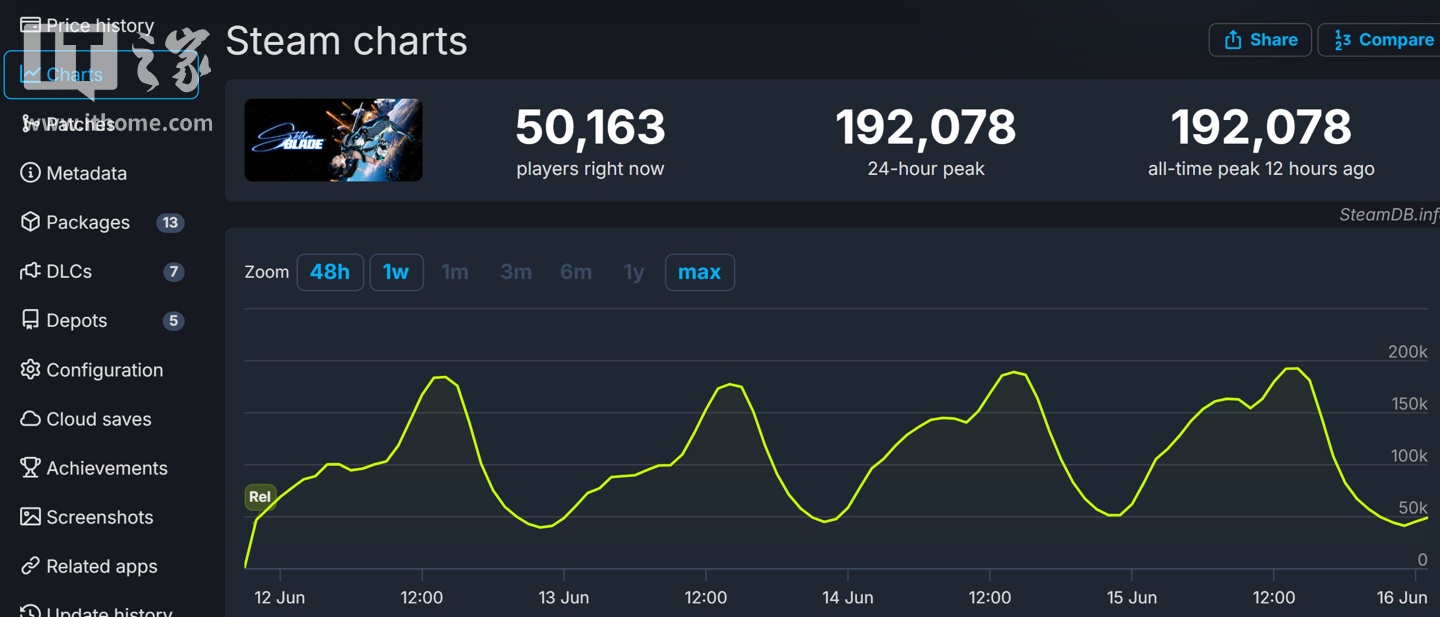Click the Achievements trophy icon
The width and height of the screenshot is (1440, 617).
pos(30,468)
